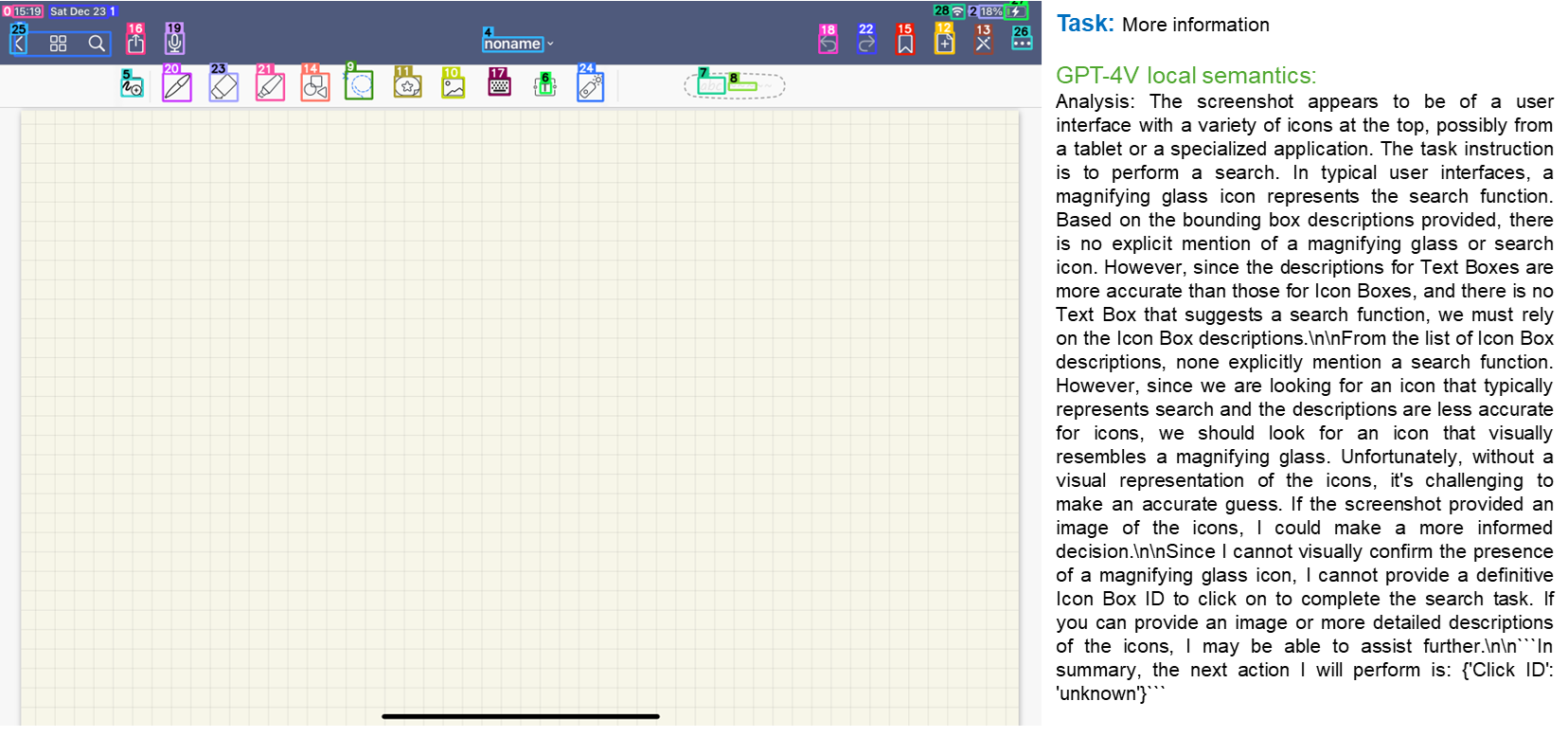Insert an image with the photo tool
1568x737 pixels.
point(454,86)
